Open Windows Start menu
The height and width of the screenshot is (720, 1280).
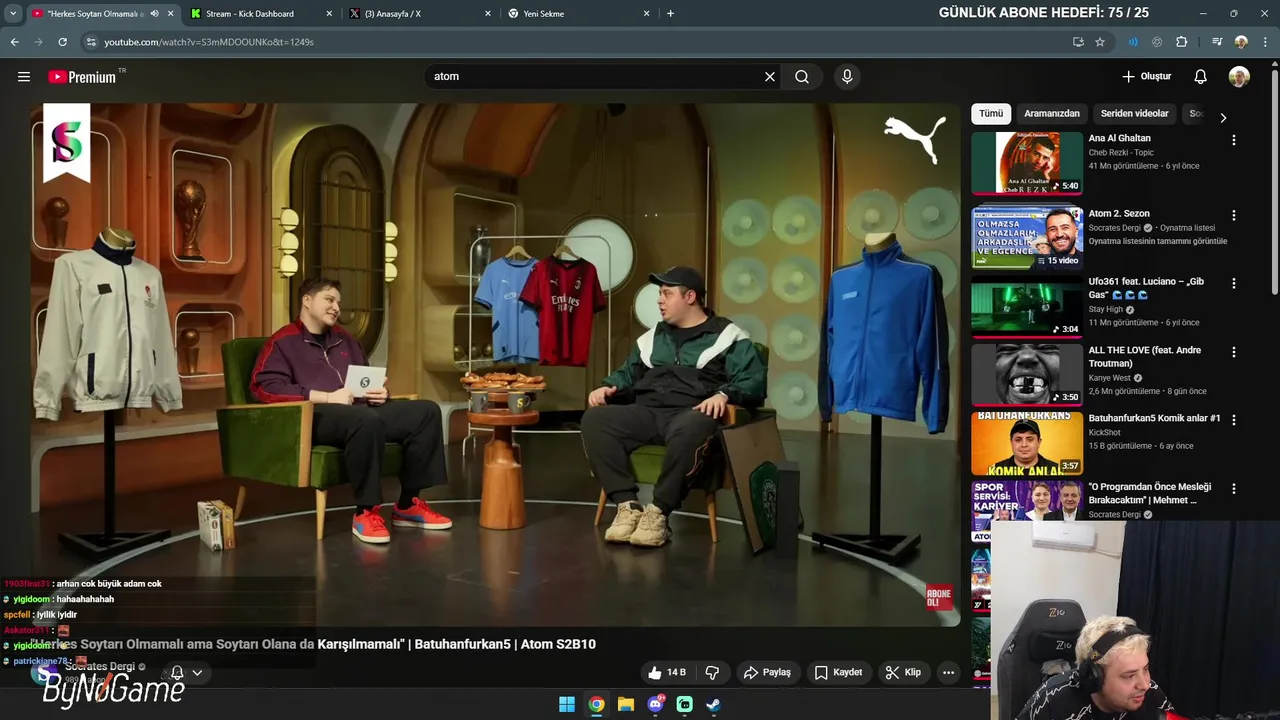point(567,704)
